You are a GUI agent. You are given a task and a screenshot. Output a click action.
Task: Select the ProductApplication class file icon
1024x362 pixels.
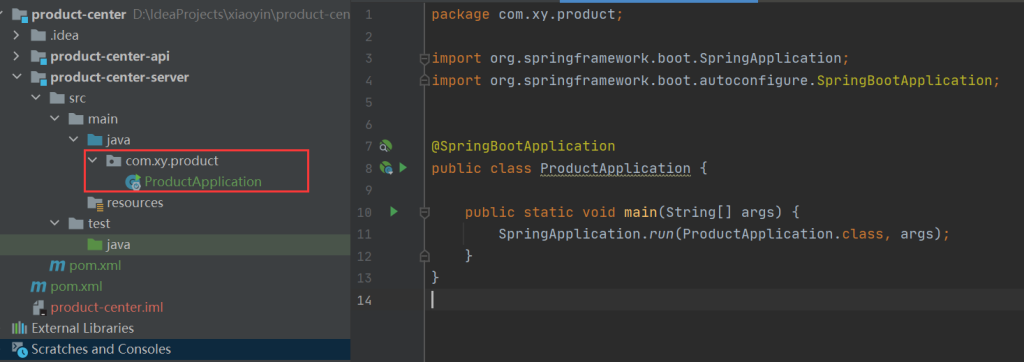[x=134, y=182]
